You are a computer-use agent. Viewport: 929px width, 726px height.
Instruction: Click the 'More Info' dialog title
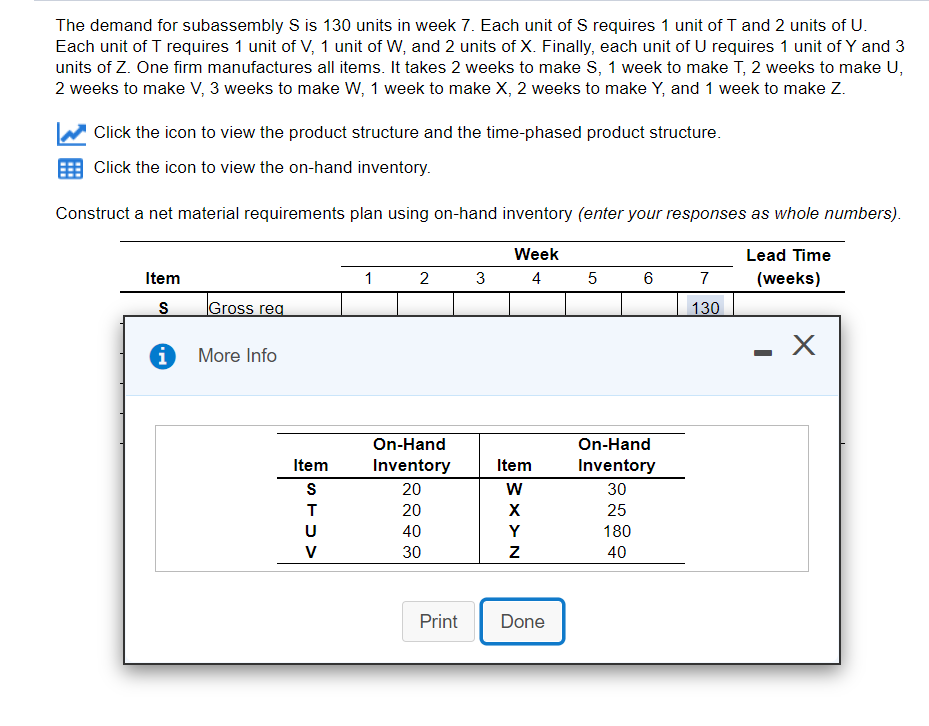coord(237,356)
